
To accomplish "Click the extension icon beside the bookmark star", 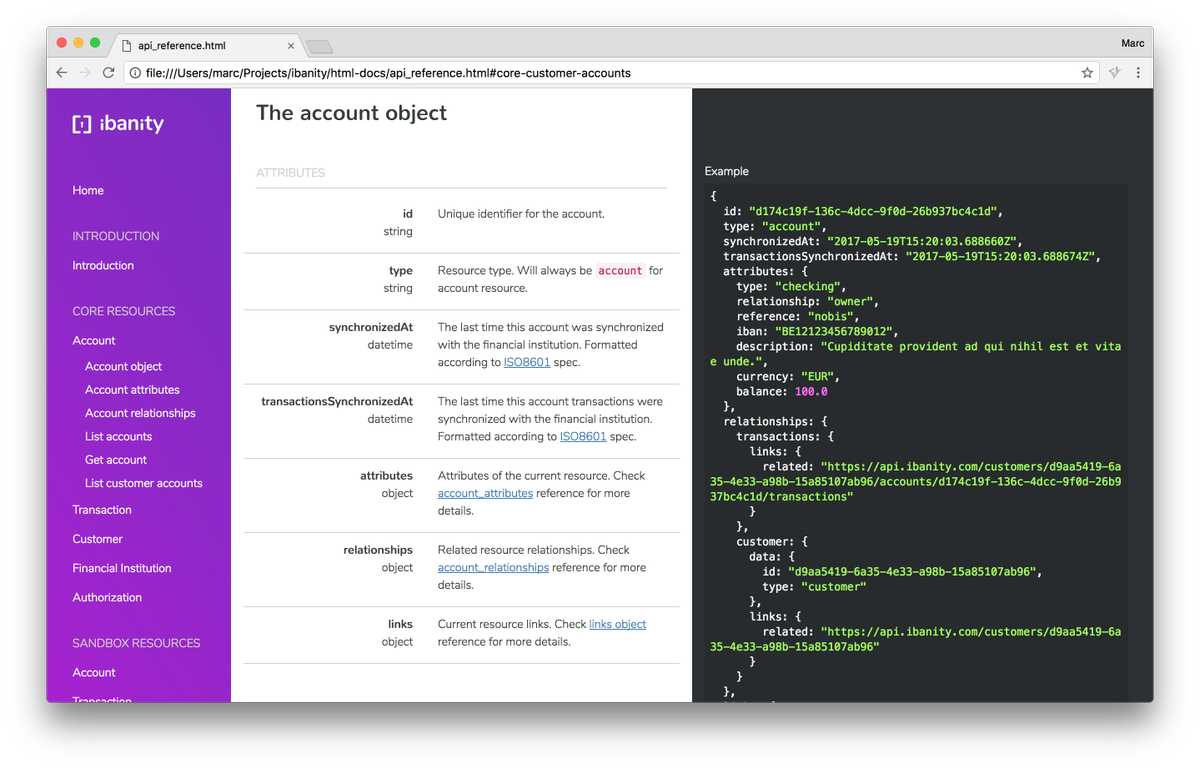I will [1115, 73].
